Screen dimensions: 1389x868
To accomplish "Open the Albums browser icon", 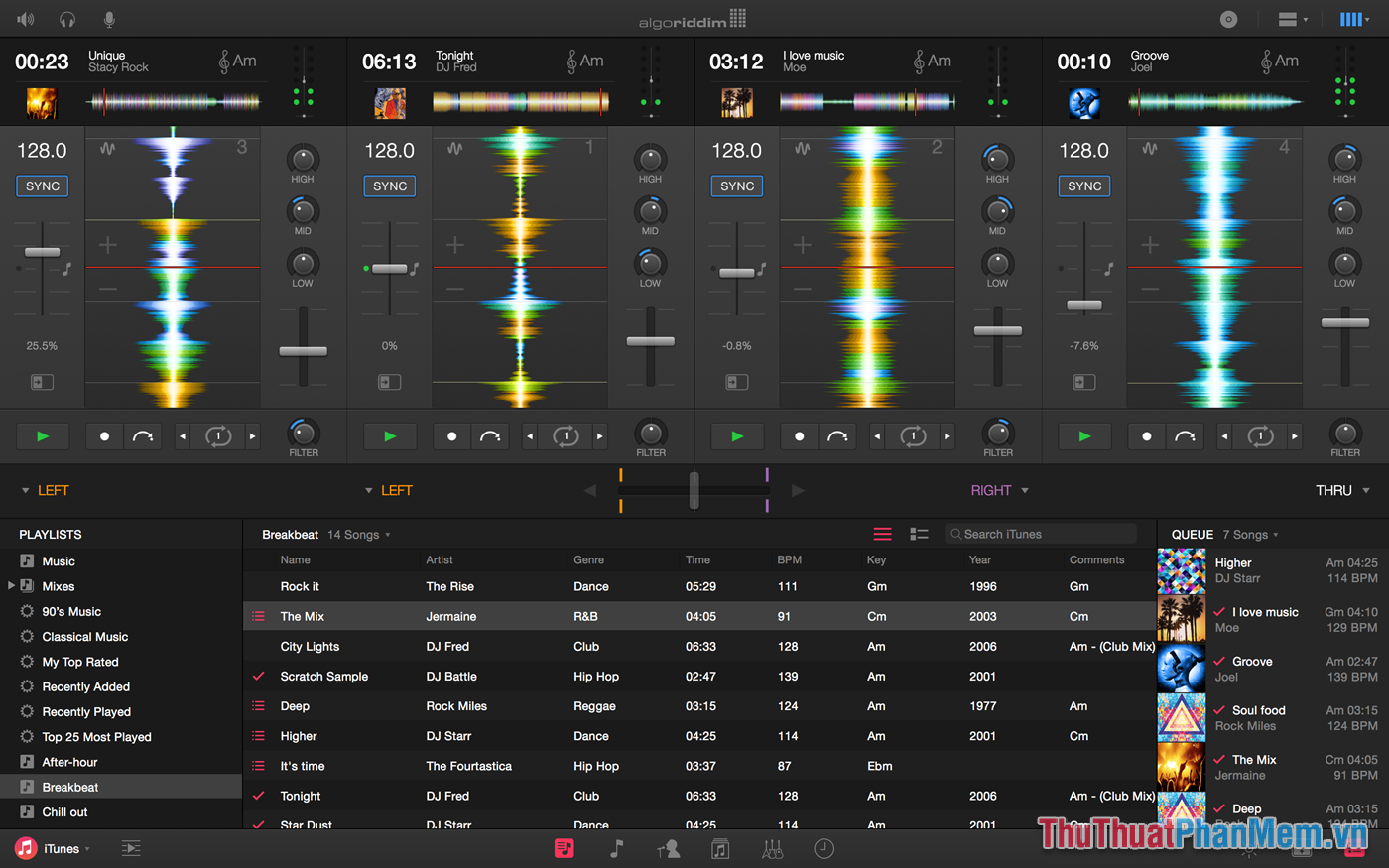I will tap(719, 849).
